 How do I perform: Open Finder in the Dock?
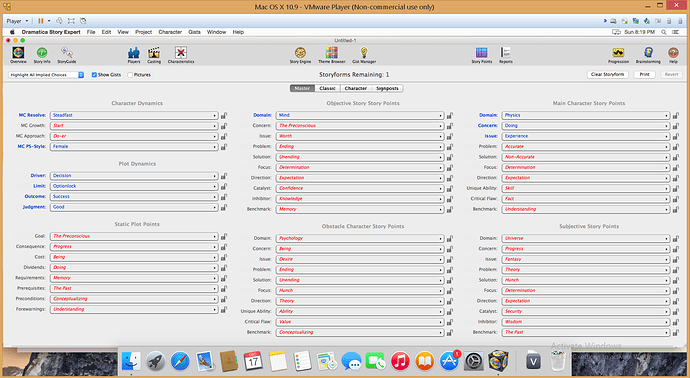(x=131, y=361)
